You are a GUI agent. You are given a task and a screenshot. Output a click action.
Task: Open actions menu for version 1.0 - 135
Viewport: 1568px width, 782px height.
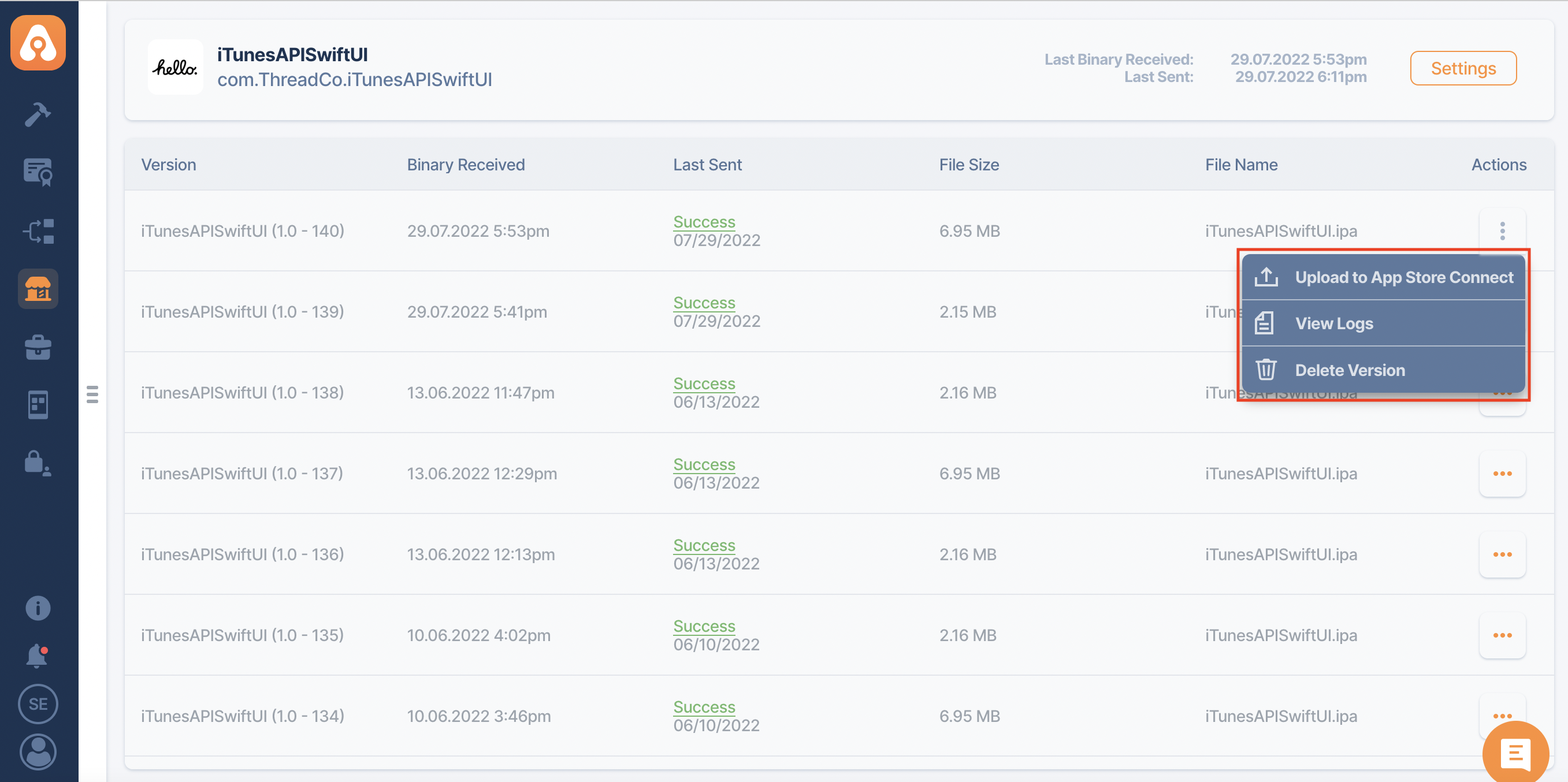pos(1502,635)
